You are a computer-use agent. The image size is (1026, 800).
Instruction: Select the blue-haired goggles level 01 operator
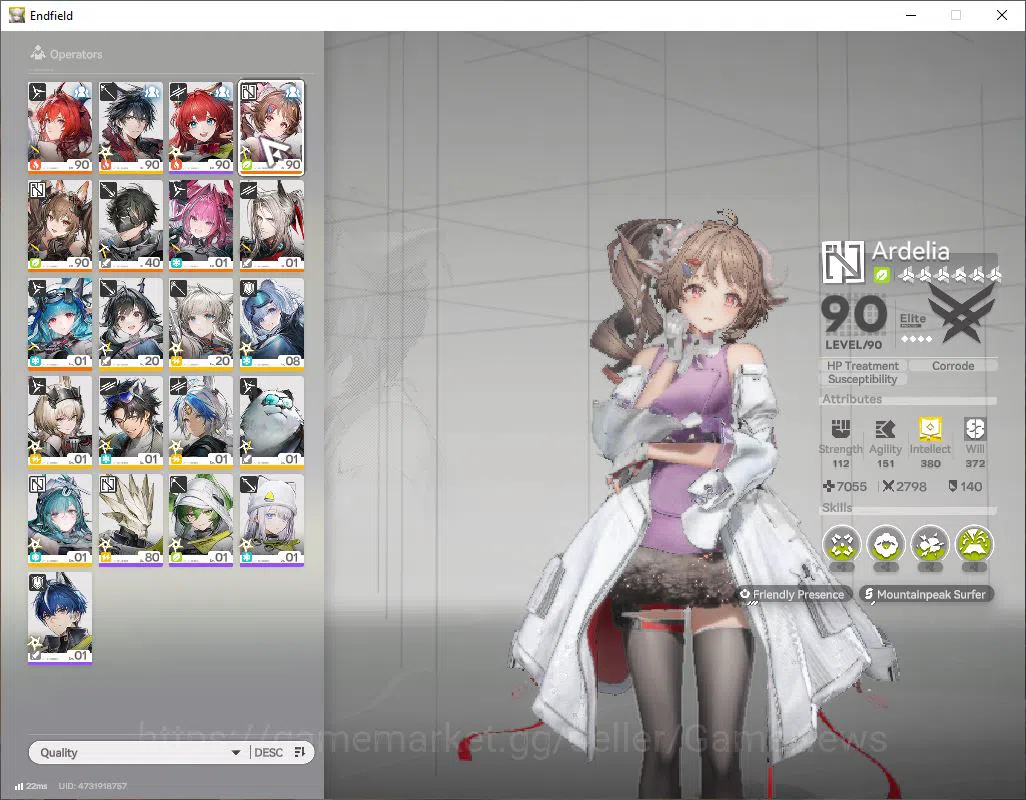(60, 323)
